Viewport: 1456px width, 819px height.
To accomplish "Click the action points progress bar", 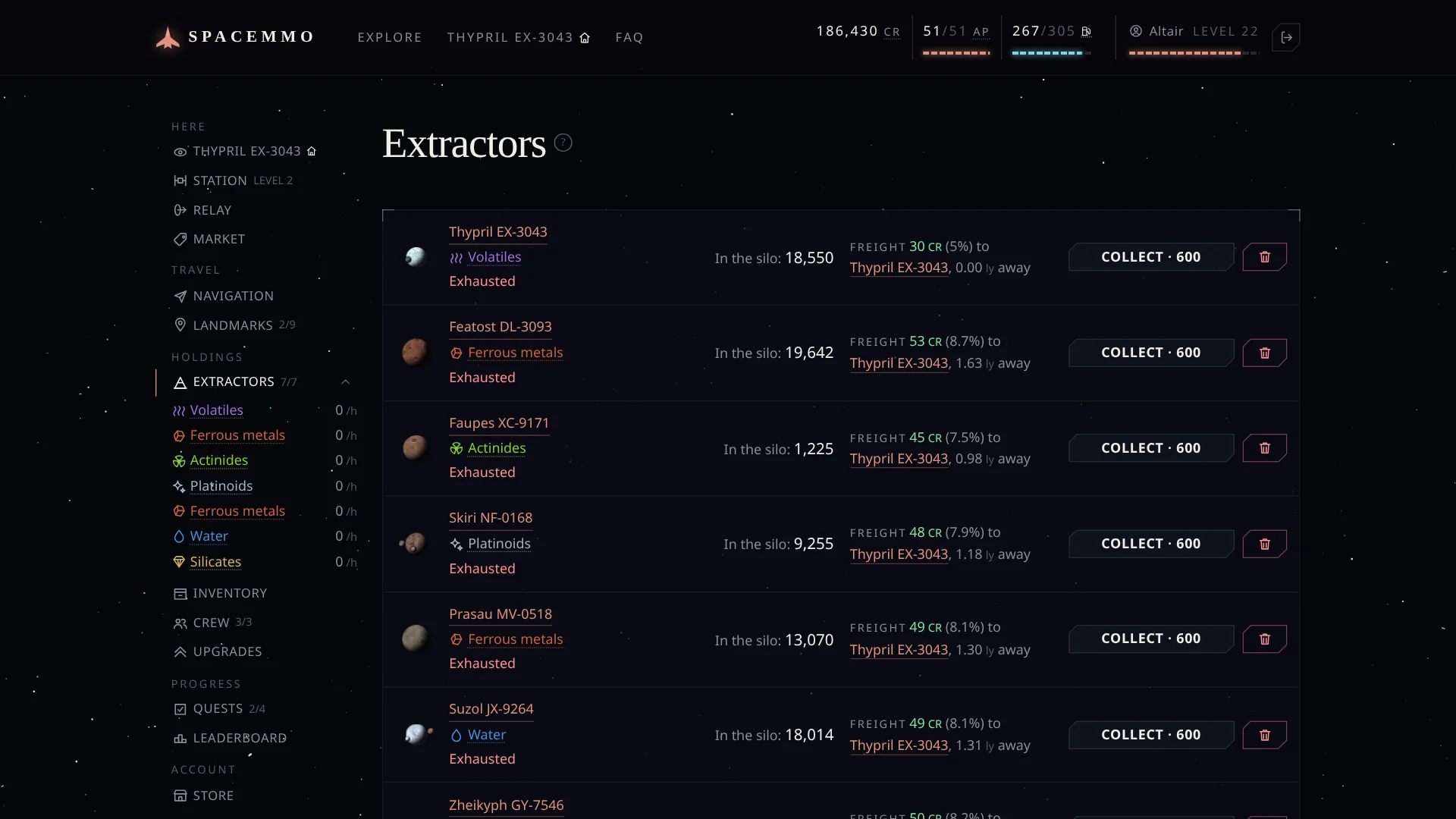I will (x=956, y=53).
